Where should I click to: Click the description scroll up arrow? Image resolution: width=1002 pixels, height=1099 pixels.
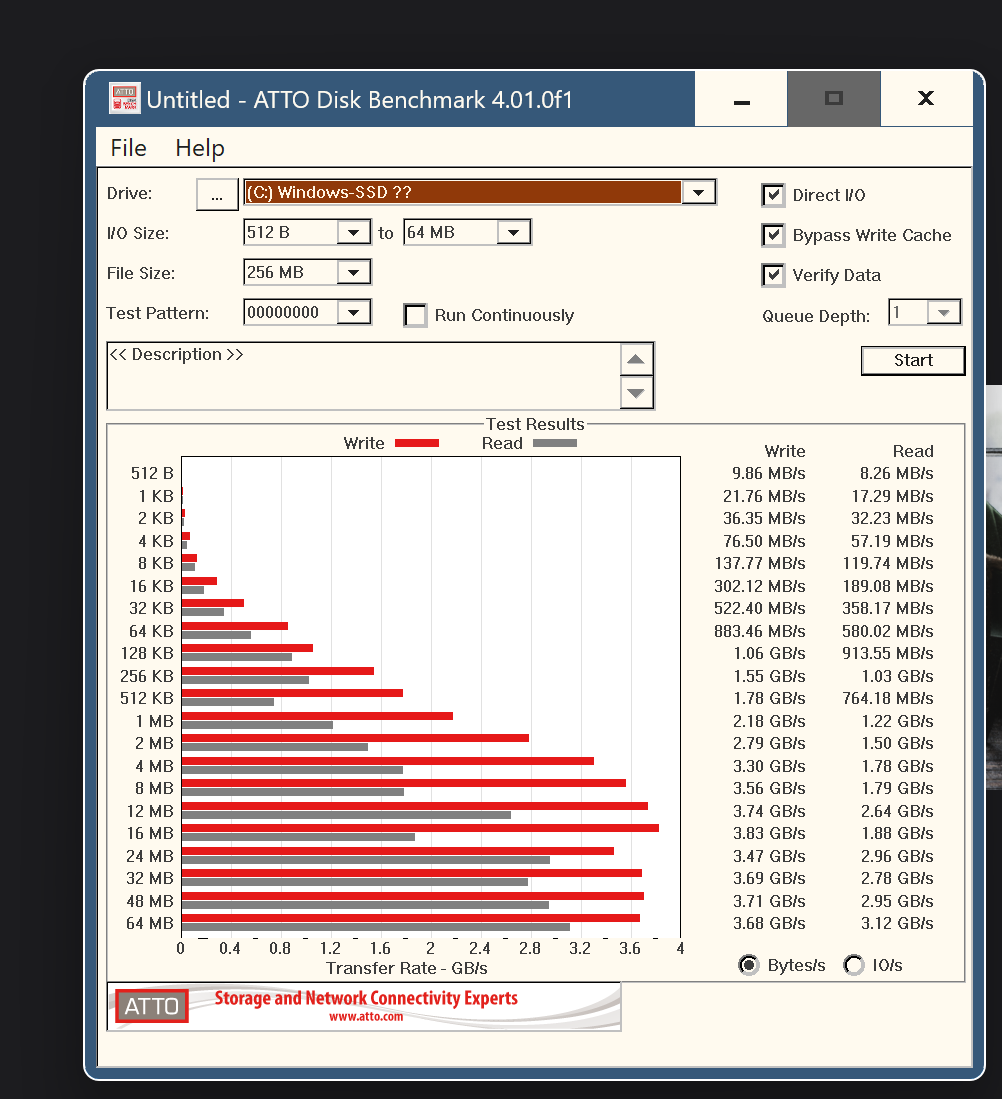click(636, 360)
